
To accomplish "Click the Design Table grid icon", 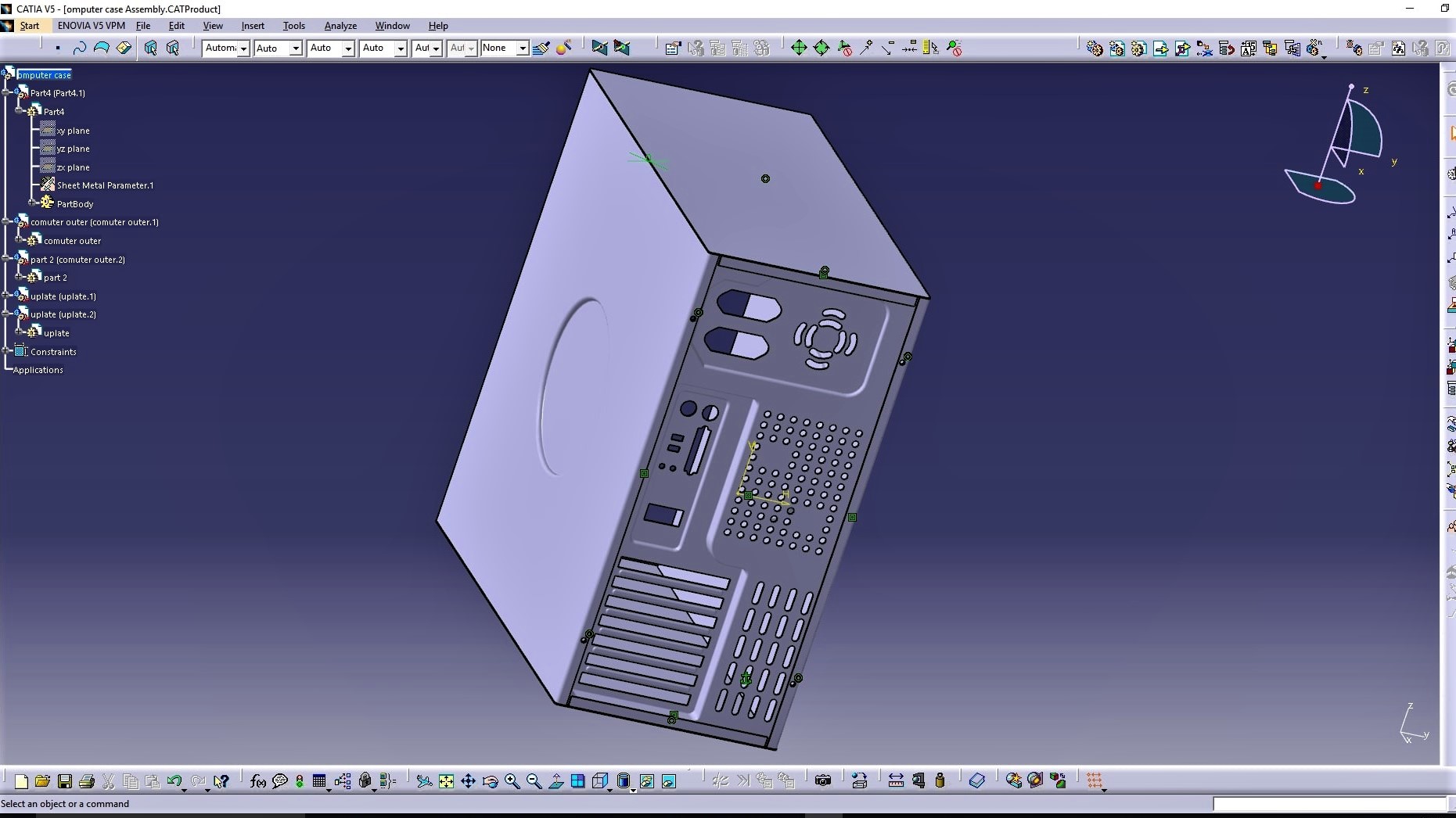I will pos(318,780).
